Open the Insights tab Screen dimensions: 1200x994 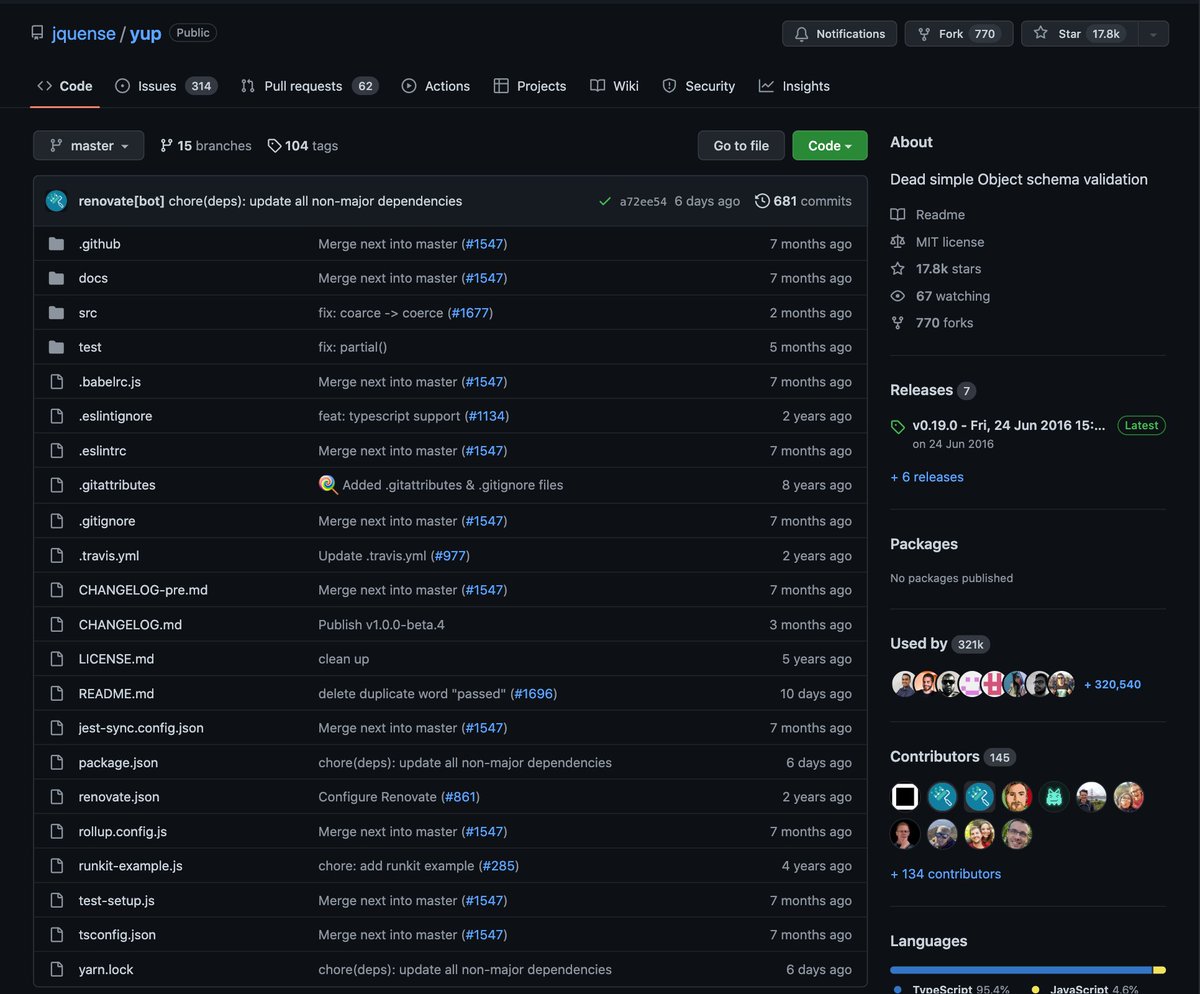coord(794,86)
